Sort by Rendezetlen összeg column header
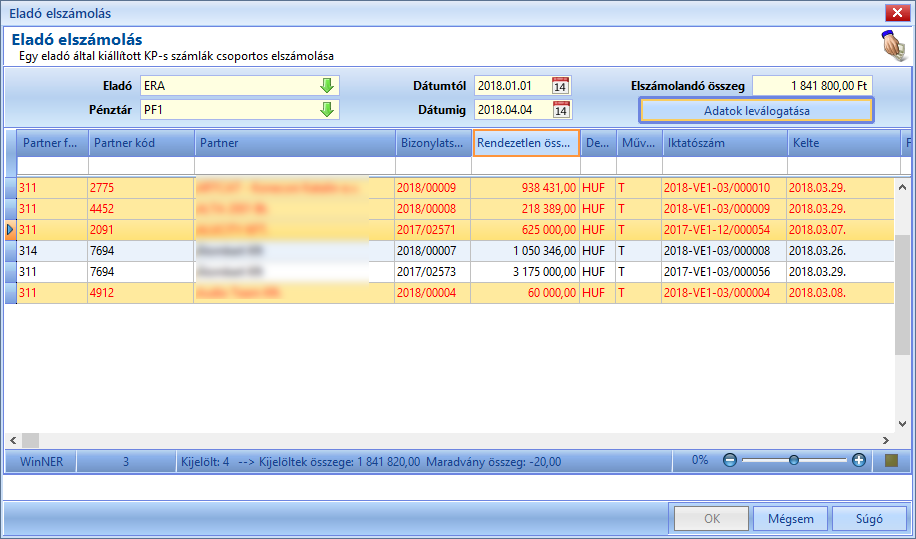Screen dimensions: 916x539 click(526, 143)
